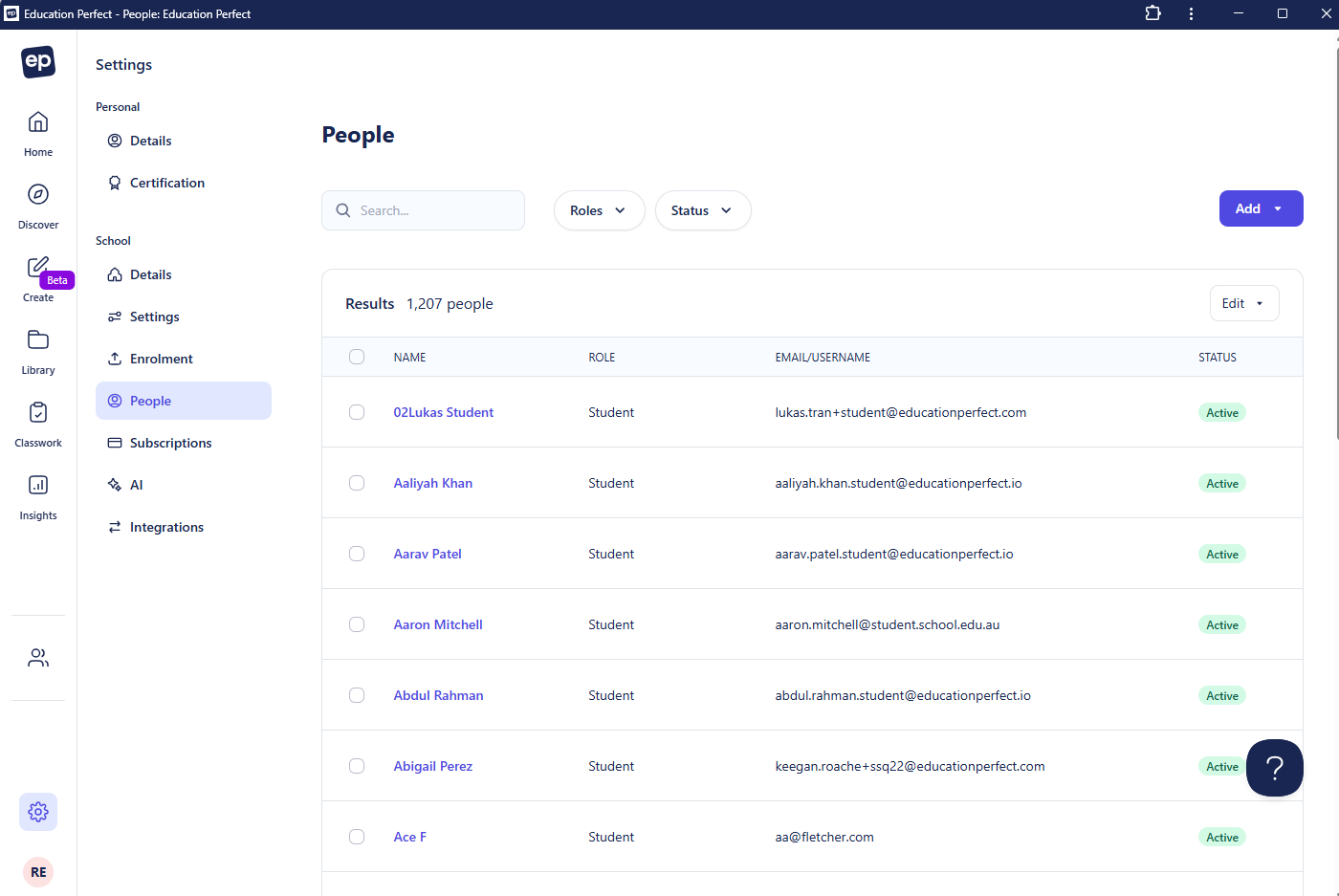Click the settings gear icon
This screenshot has width=1339, height=896.
38,812
